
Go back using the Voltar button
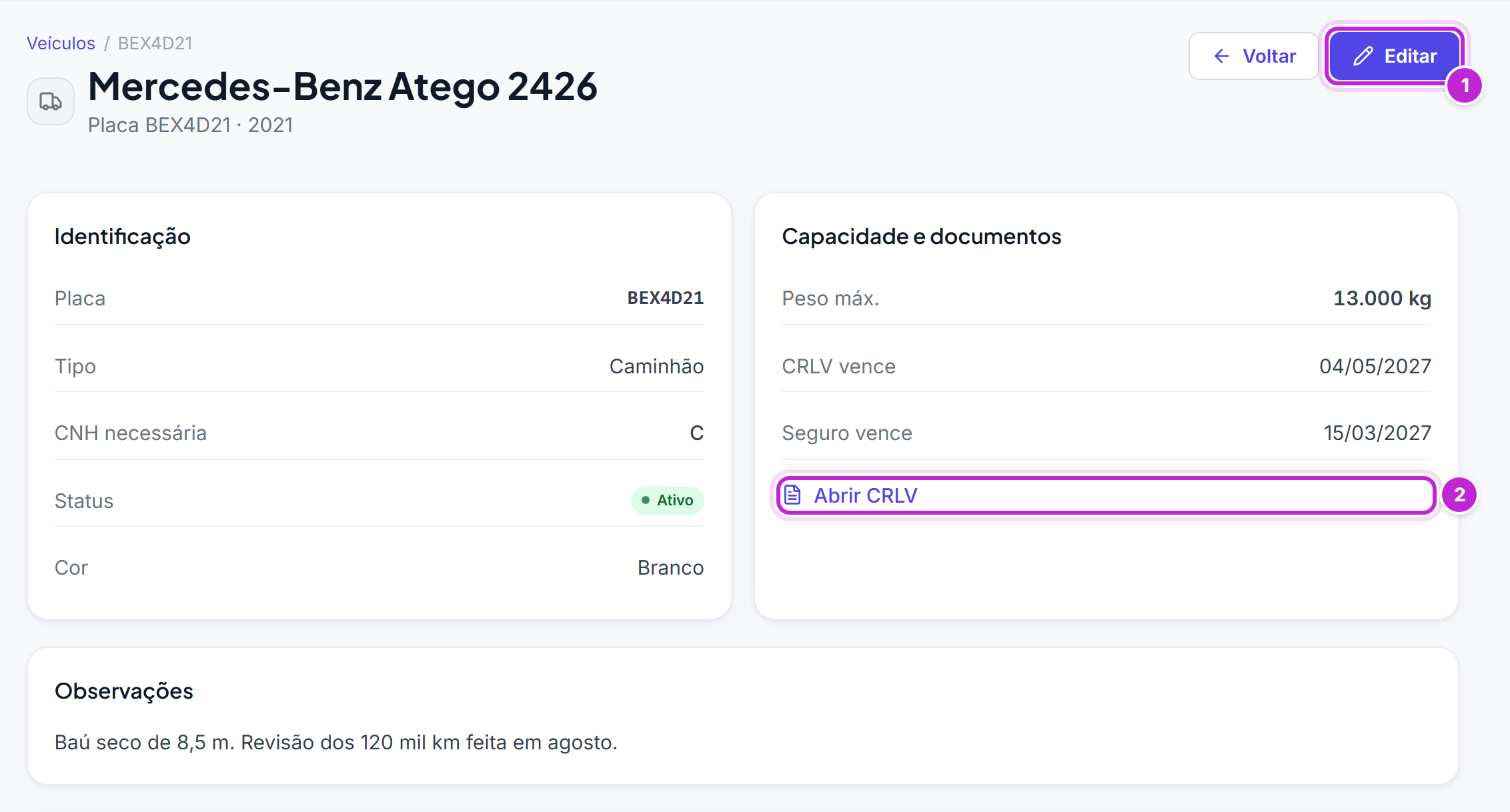tap(1254, 56)
